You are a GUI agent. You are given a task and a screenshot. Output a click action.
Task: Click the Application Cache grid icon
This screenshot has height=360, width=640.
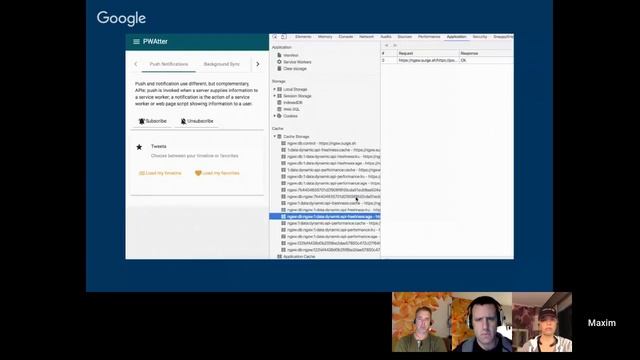280,256
